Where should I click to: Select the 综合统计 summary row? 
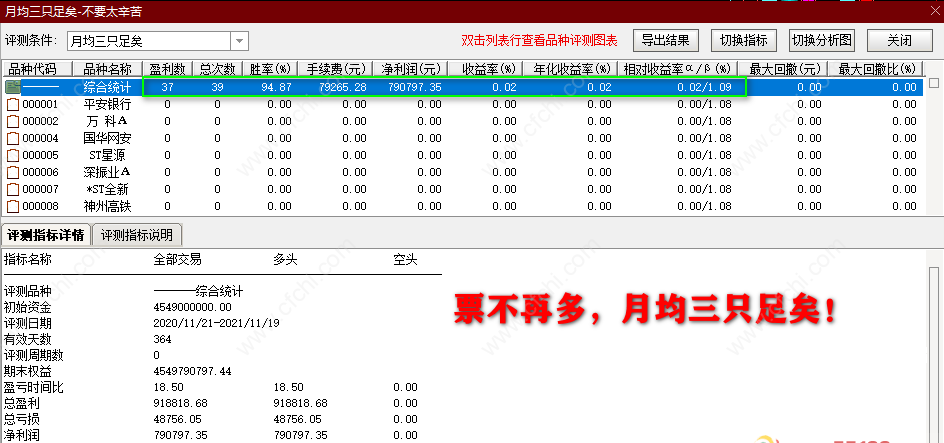pyautogui.click(x=464, y=87)
